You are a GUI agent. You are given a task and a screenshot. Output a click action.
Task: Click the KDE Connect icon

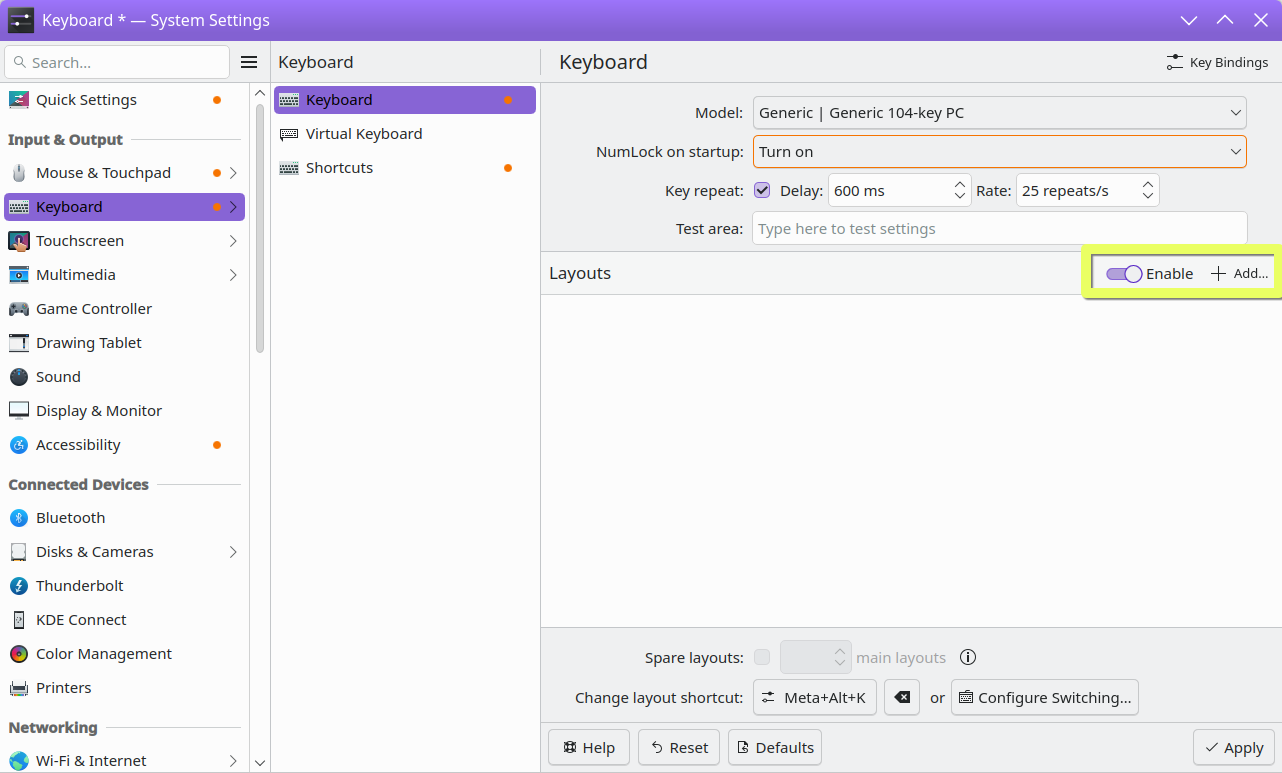click(x=19, y=620)
